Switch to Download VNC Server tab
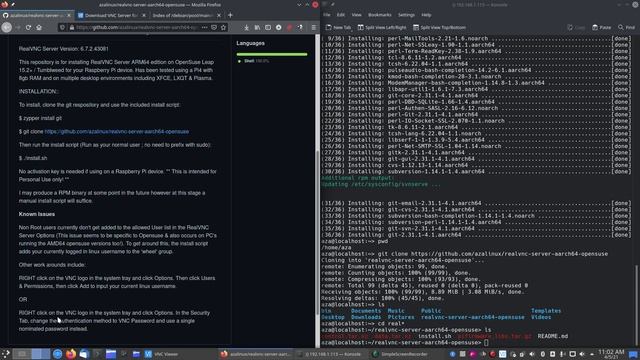Image resolution: width=640 pixels, height=360 pixels. click(x=111, y=16)
